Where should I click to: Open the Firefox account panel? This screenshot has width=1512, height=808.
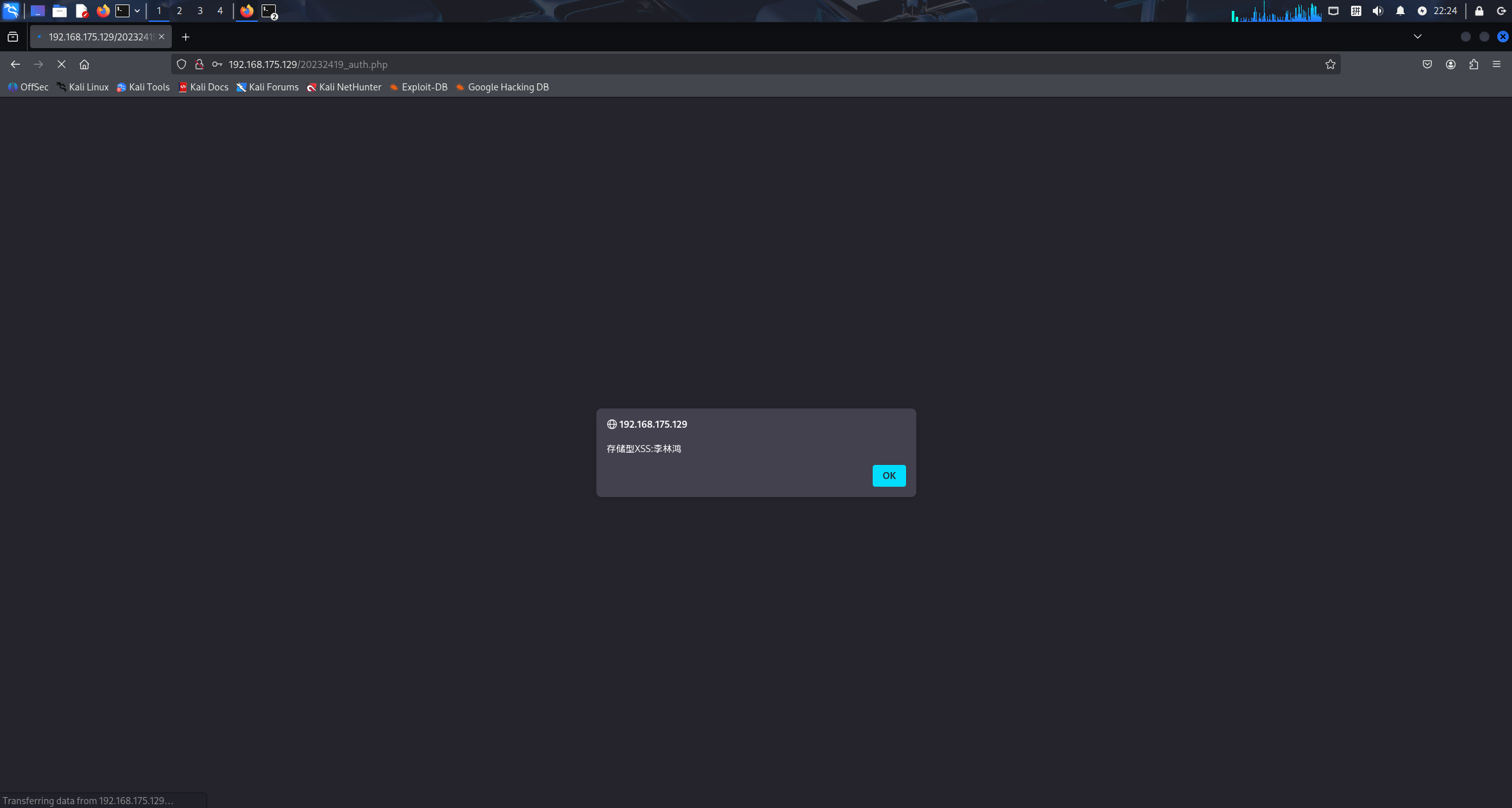[1450, 64]
